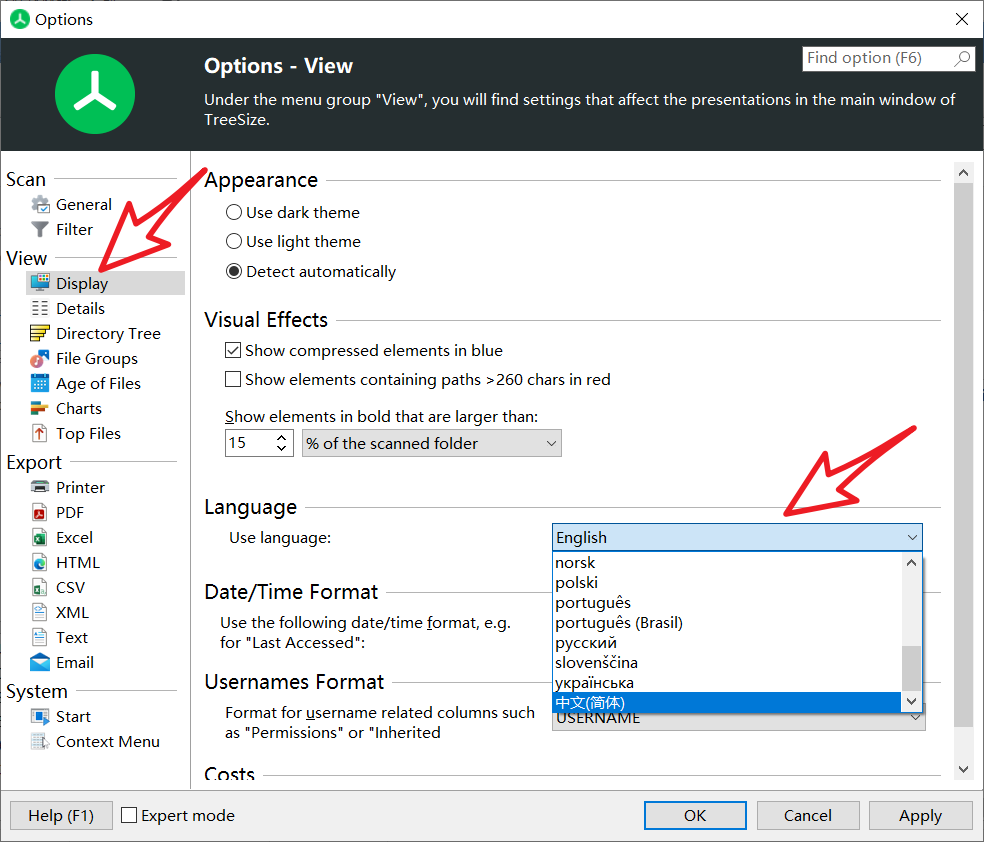The width and height of the screenshot is (984, 842).
Task: Collapse the Use language combo box
Action: pyautogui.click(x=912, y=538)
